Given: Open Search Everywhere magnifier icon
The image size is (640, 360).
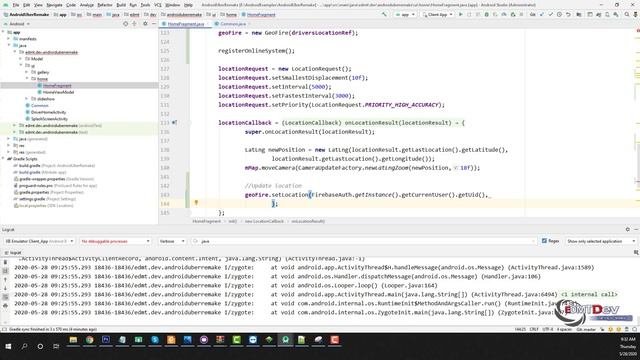Looking at the screenshot, I should pyautogui.click(x=627, y=14).
